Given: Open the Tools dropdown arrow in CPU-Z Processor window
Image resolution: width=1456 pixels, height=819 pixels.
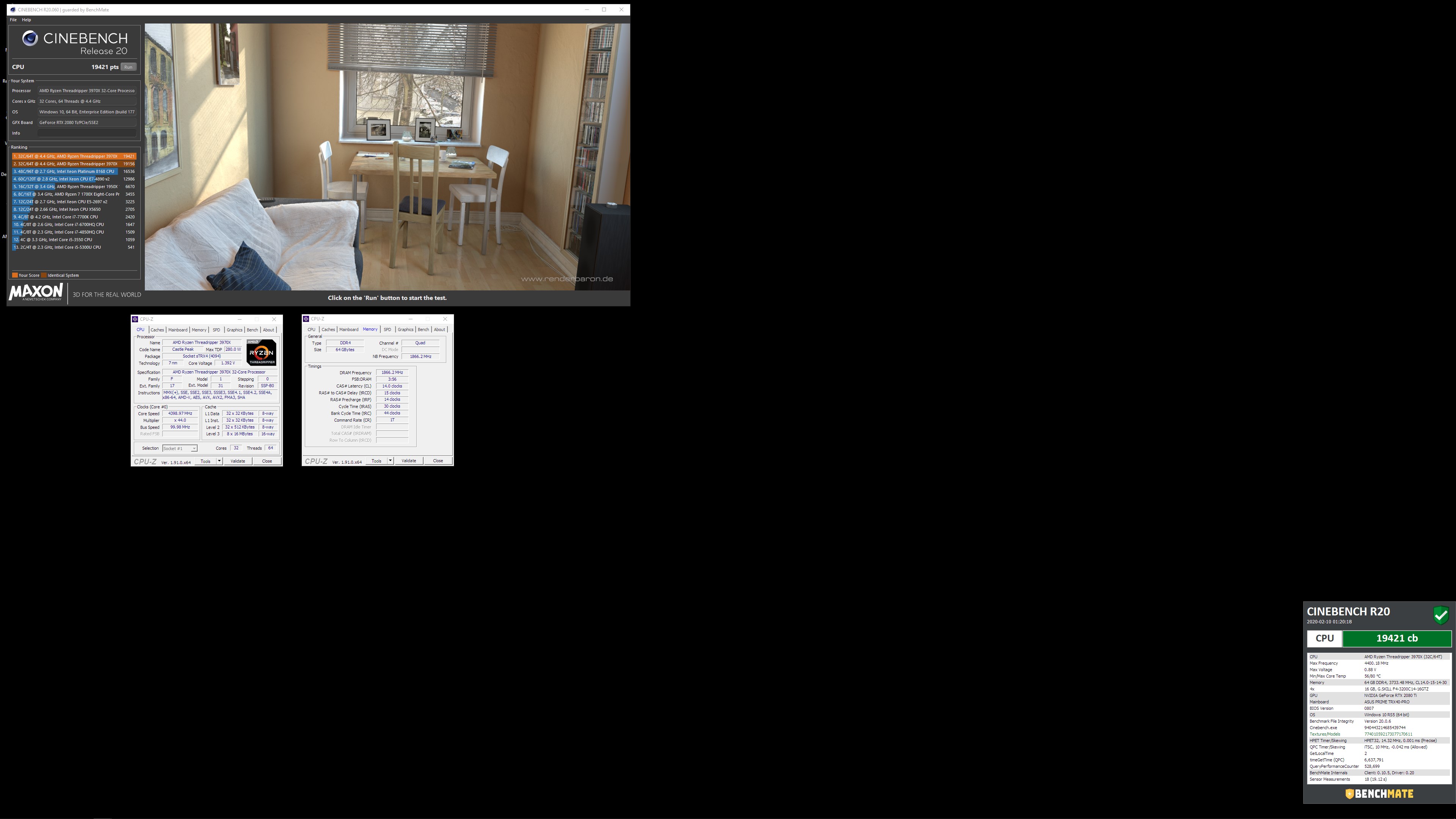Looking at the screenshot, I should click(x=219, y=461).
